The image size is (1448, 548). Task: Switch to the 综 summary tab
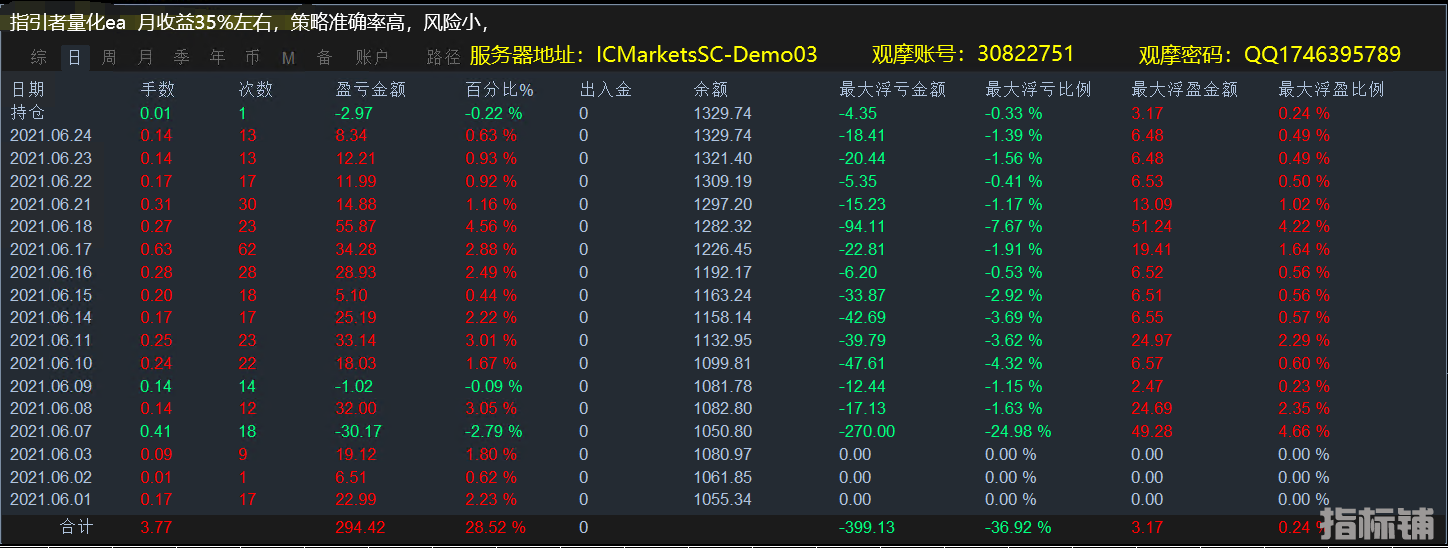pyautogui.click(x=39, y=58)
